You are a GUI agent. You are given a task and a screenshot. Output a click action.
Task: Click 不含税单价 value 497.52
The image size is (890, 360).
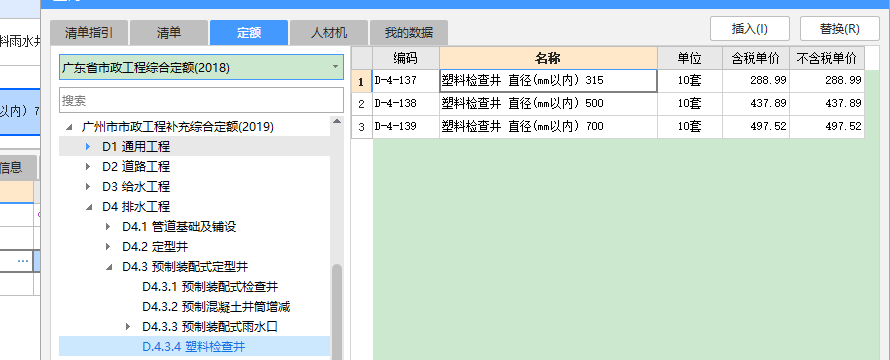827,127
